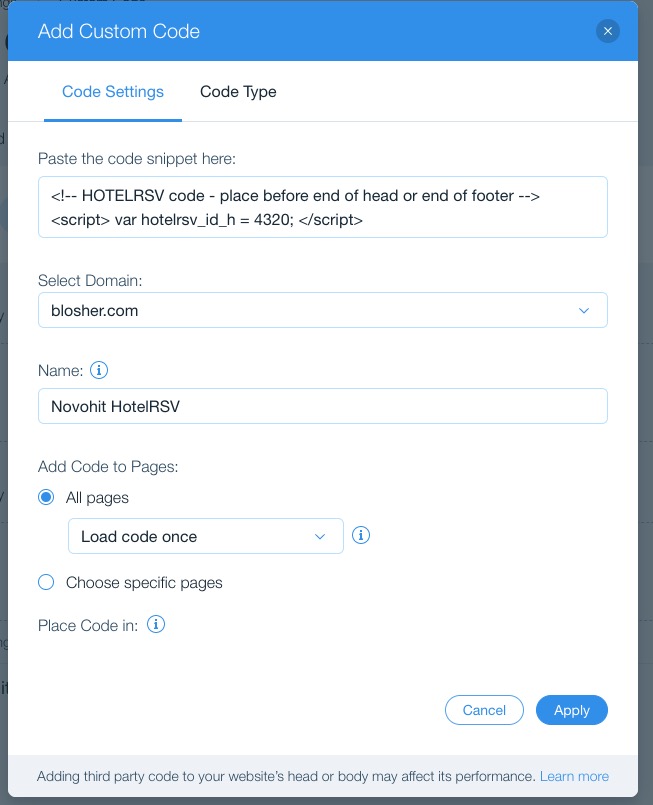This screenshot has width=653, height=805.
Task: Click into the code snippet text area
Action: (323, 207)
